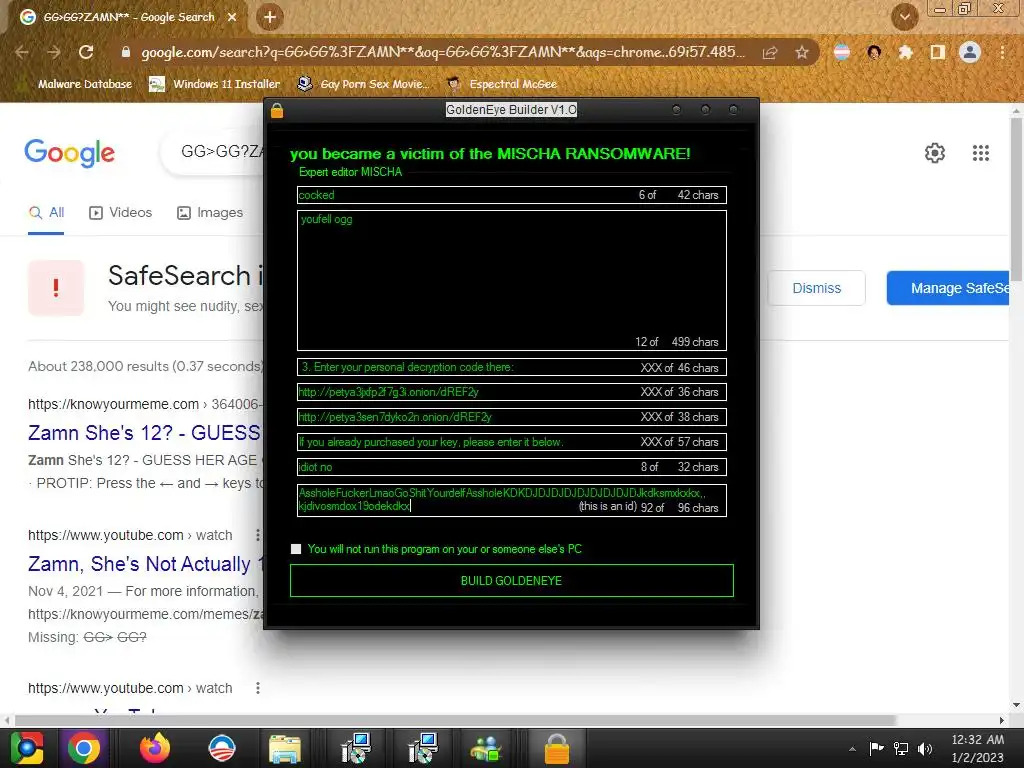The width and height of the screenshot is (1024, 768).
Task: Switch to the orange padlock app on the taskbar
Action: coord(556,748)
